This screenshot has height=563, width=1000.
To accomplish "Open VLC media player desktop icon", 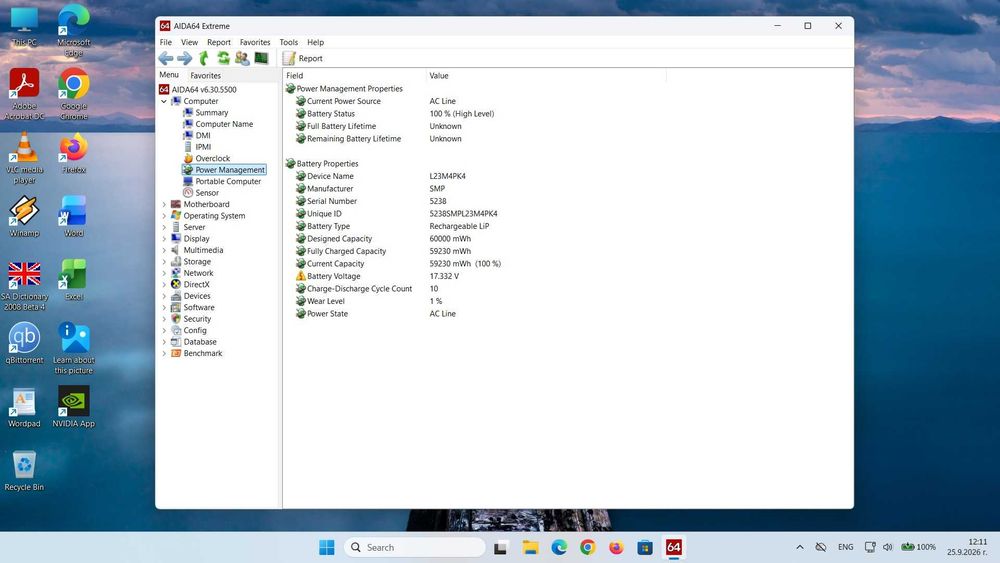I will pos(24,158).
